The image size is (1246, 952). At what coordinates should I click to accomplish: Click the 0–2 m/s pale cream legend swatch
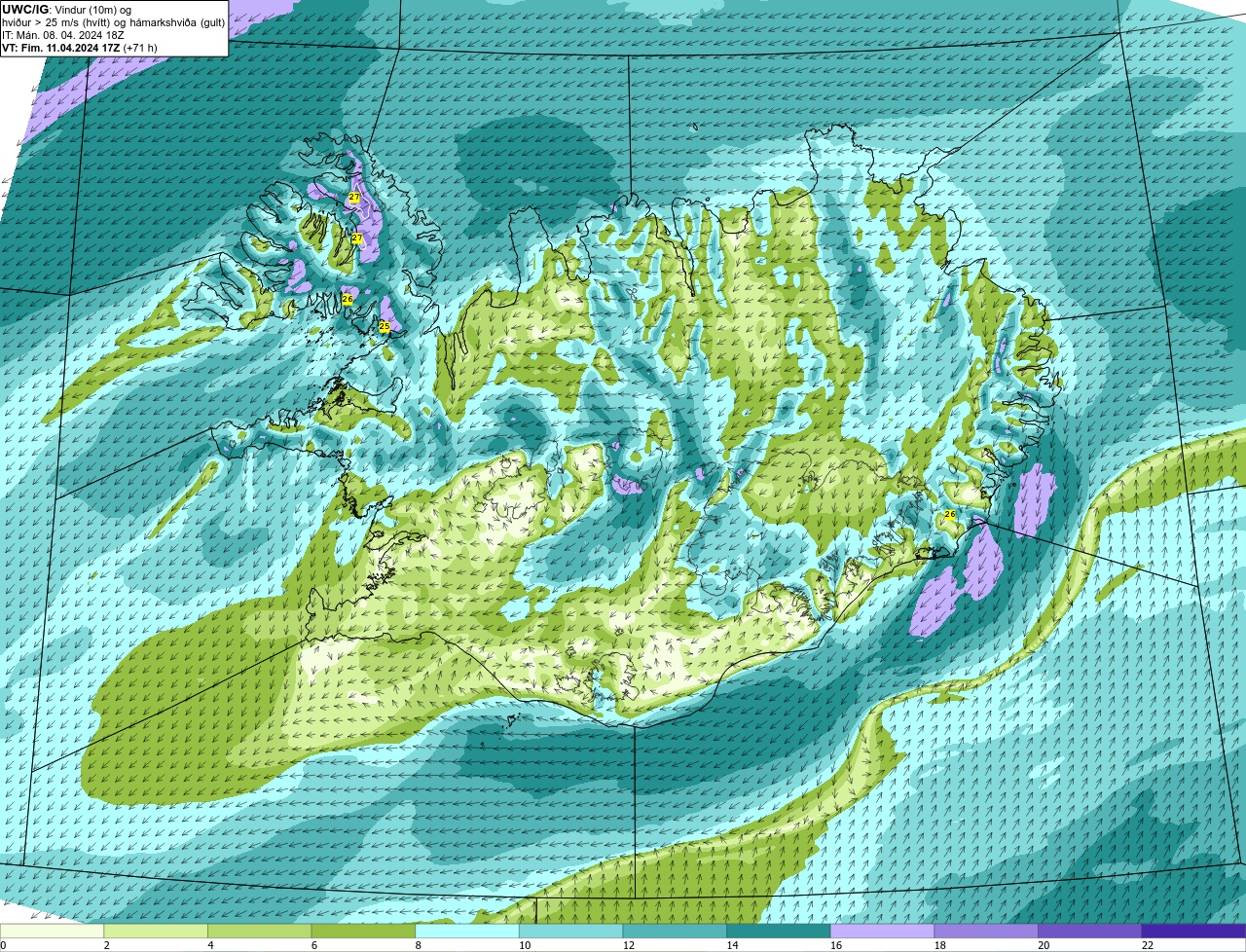pyautogui.click(x=53, y=931)
